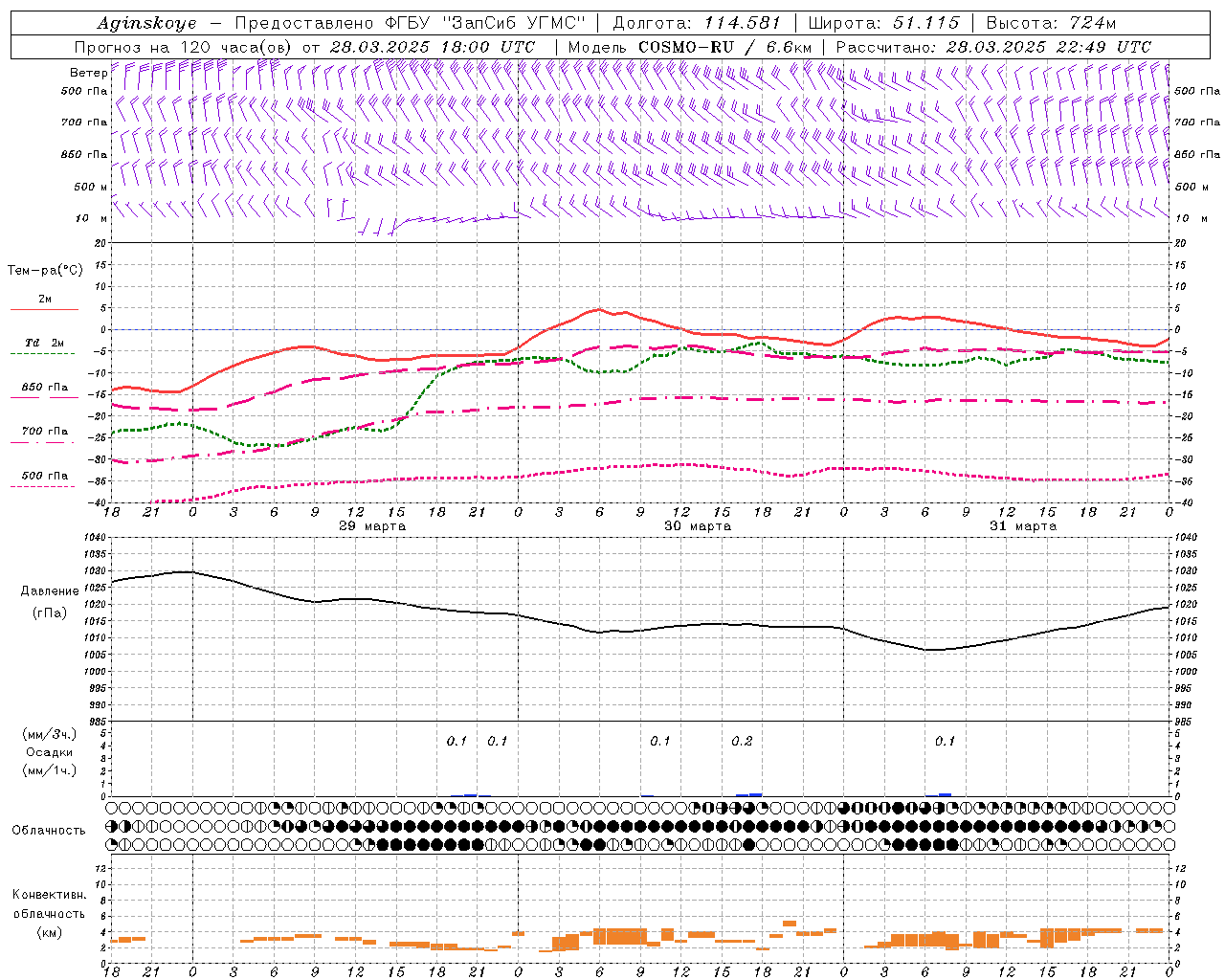Click 'Рассчитано: 28.03.2025 22:49 UTC' timestamp
The image size is (1225, 980).
(x=993, y=47)
